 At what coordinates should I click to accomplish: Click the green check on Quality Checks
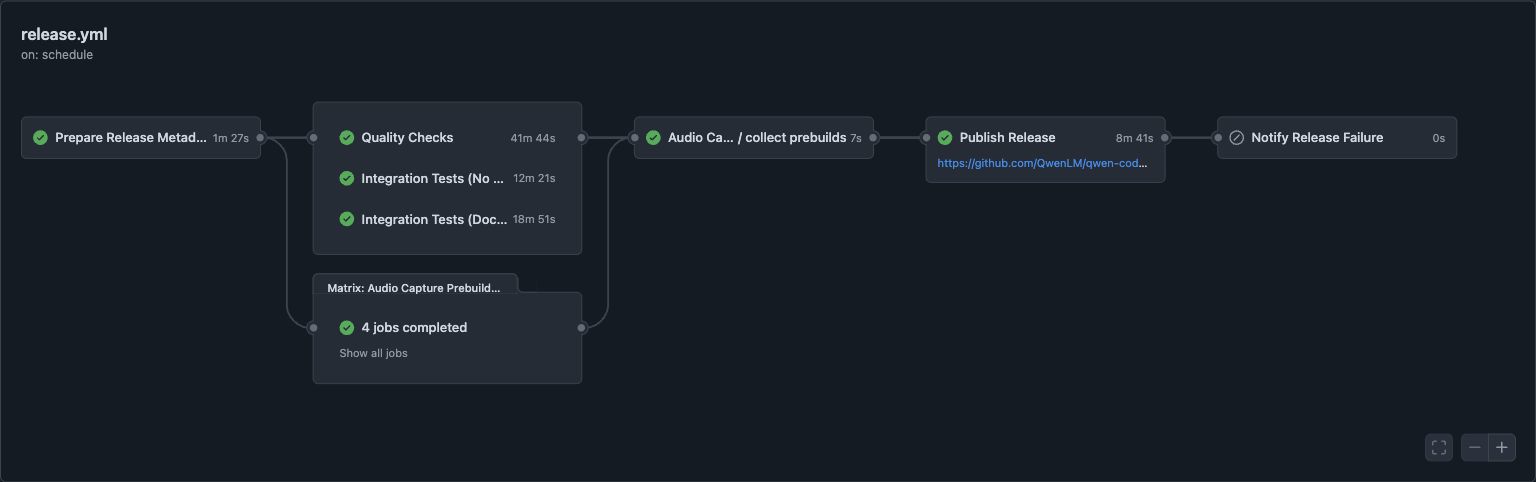pyautogui.click(x=347, y=138)
